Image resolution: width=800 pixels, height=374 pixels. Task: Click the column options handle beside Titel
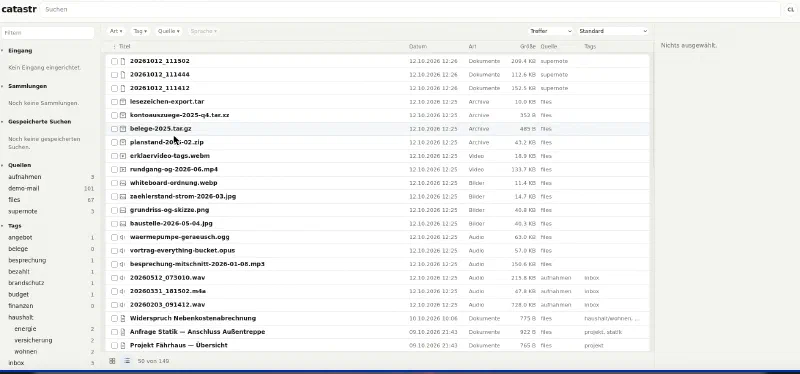114,46
